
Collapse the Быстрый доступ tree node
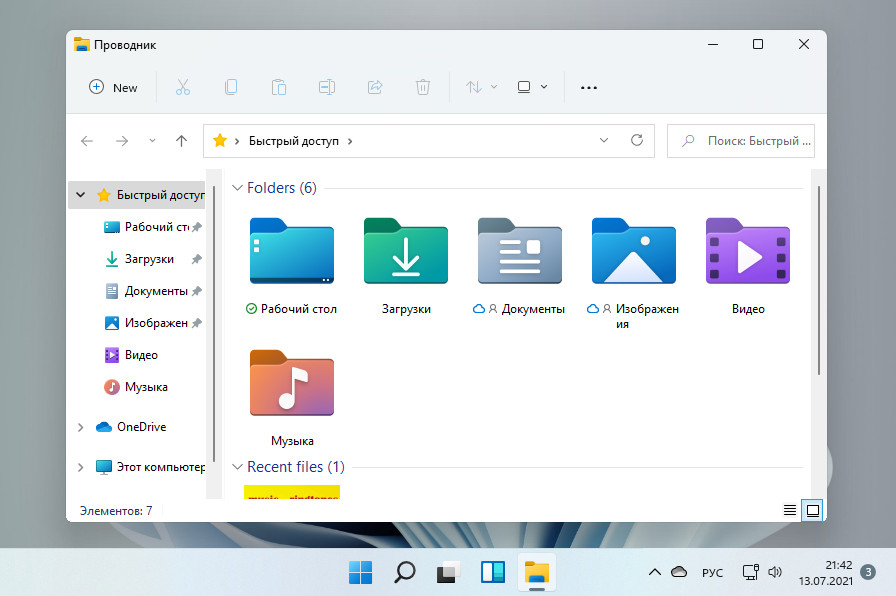click(81, 195)
